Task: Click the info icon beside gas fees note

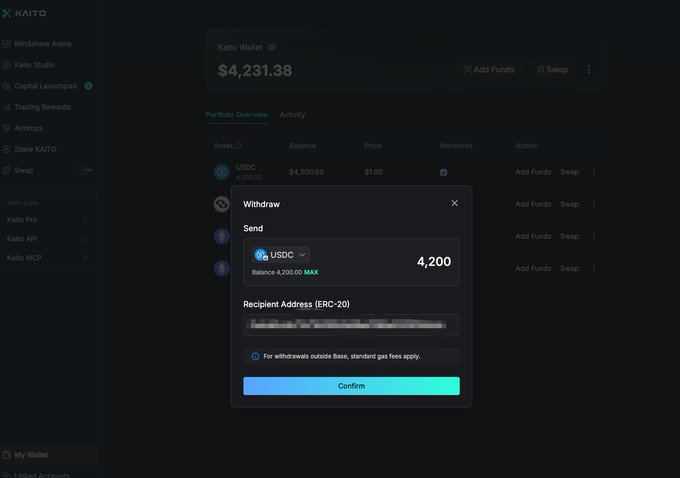Action: 255,356
